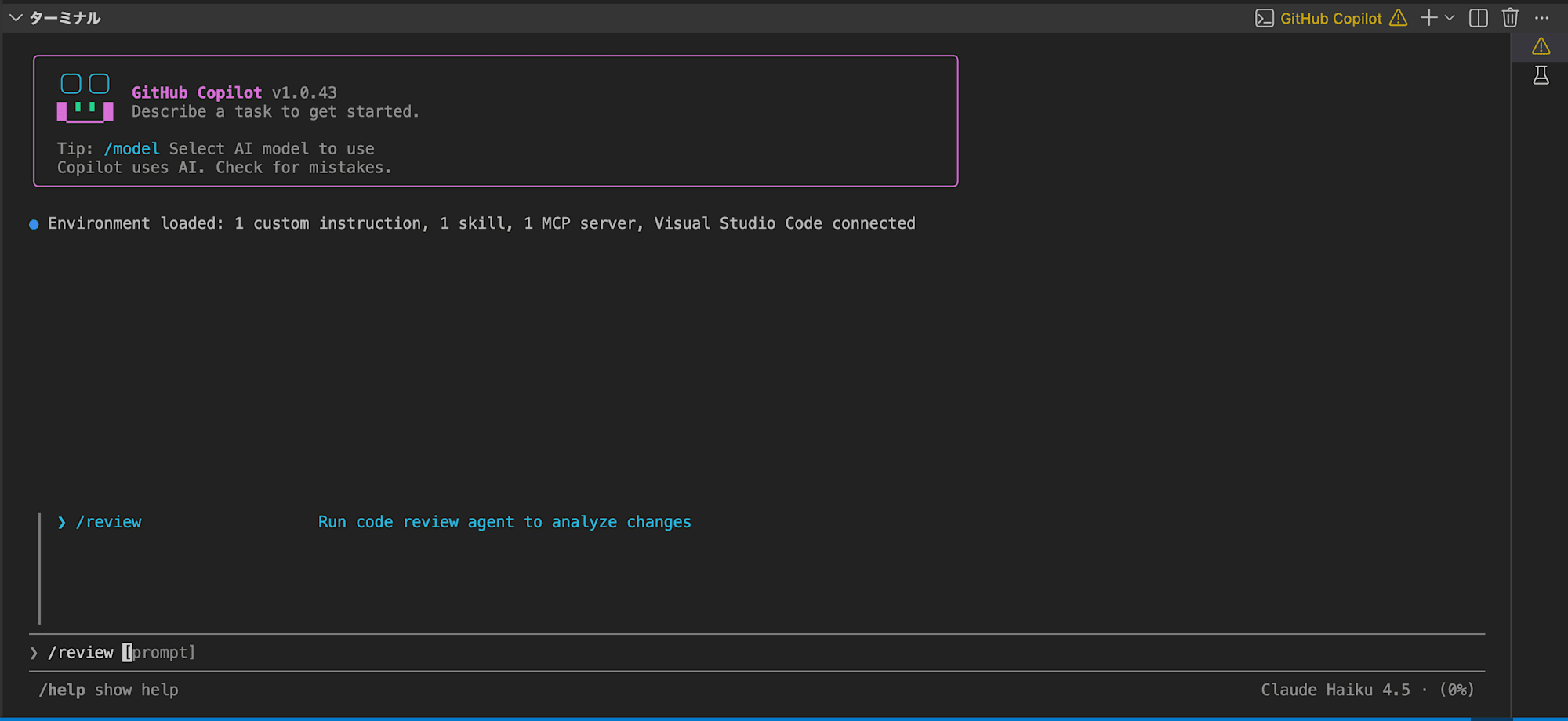This screenshot has width=1568, height=721.
Task: Click the 'Environment loaded' status line
Action: pyautogui.click(x=481, y=223)
